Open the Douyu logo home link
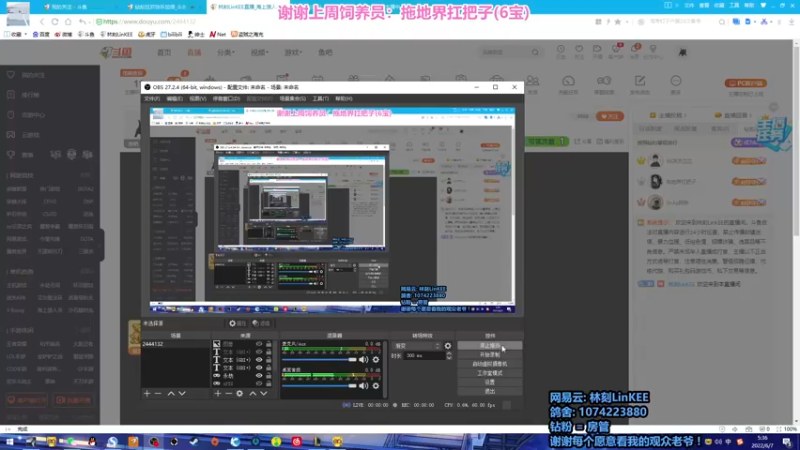The height and width of the screenshot is (450, 800). point(117,52)
